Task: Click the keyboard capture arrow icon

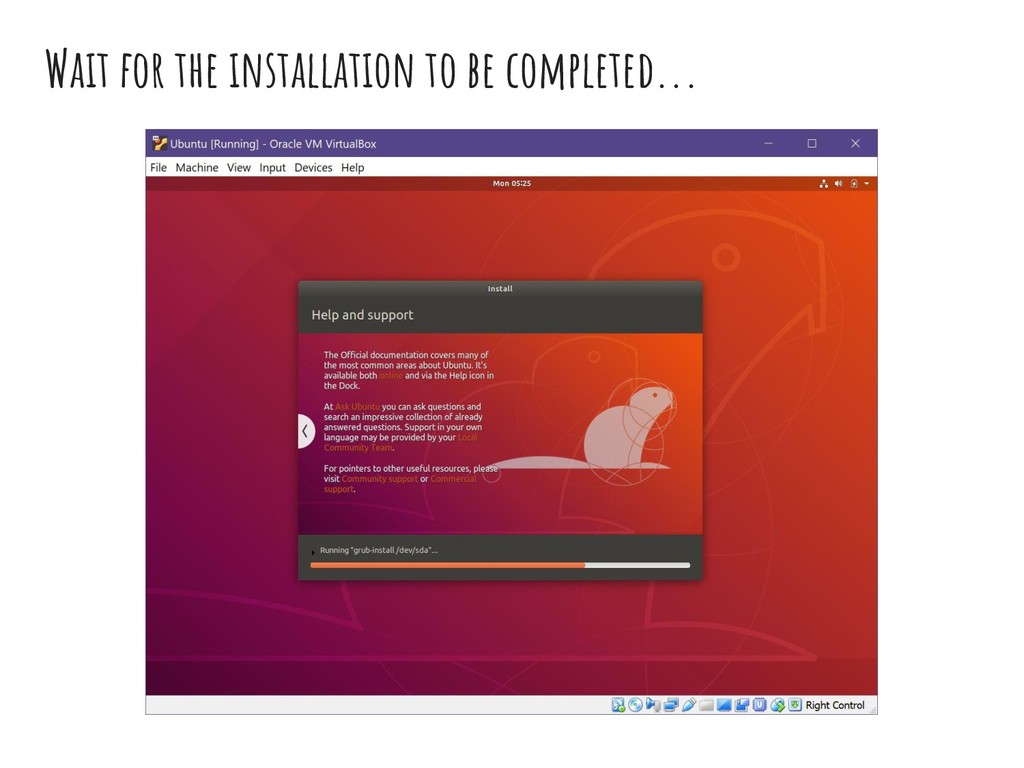Action: 795,705
